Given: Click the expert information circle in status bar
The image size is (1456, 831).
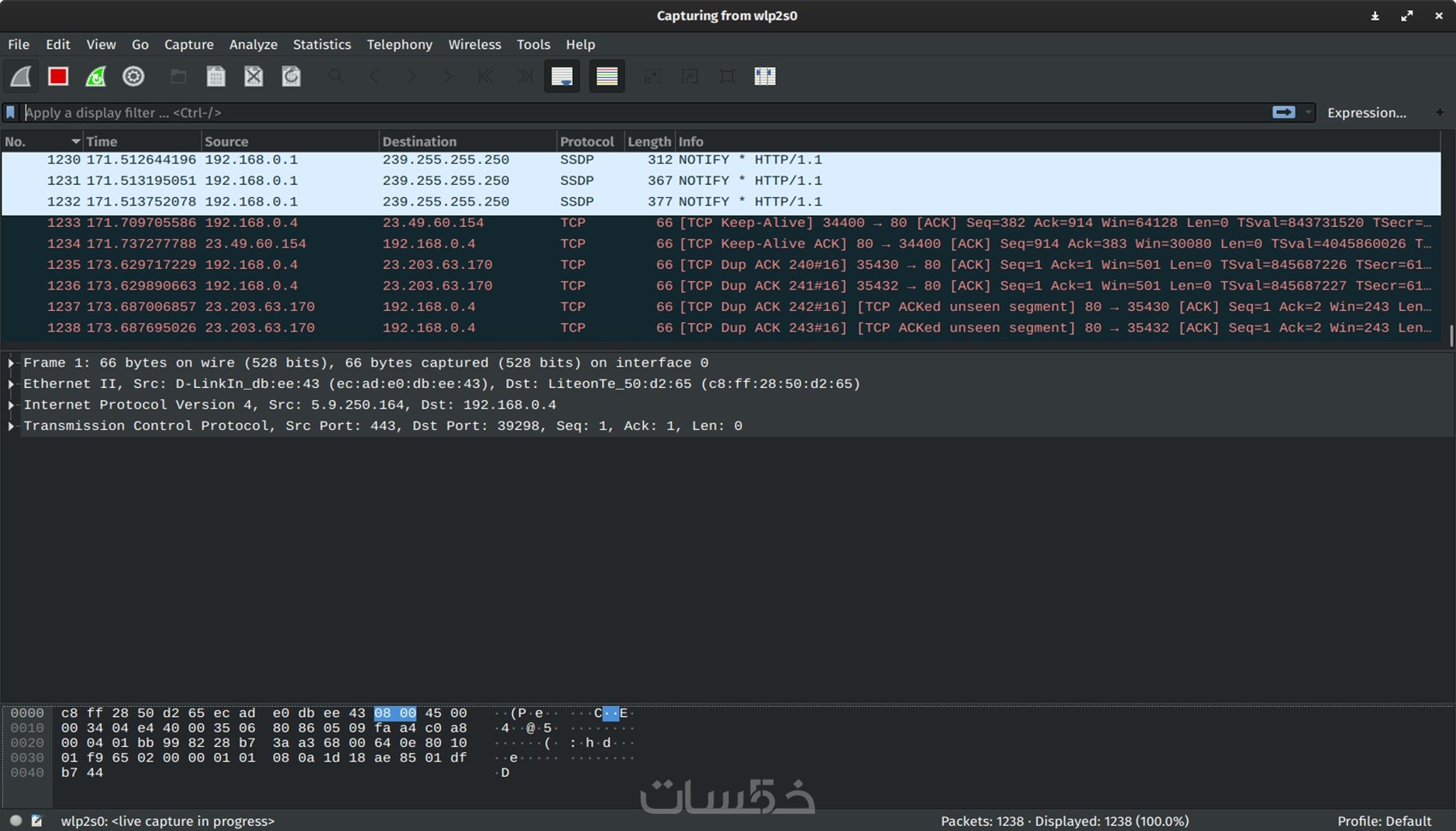Looking at the screenshot, I should tap(15, 821).
